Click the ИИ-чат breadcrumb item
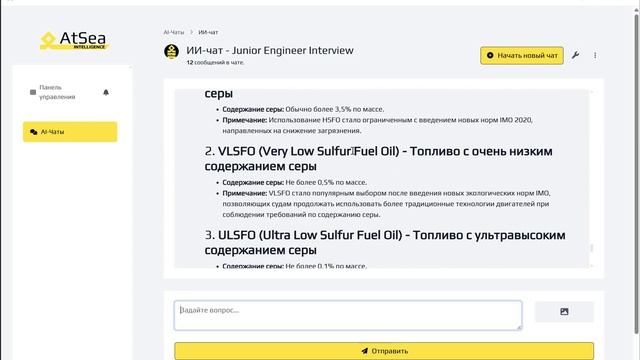The height and width of the screenshot is (360, 640). (208, 32)
